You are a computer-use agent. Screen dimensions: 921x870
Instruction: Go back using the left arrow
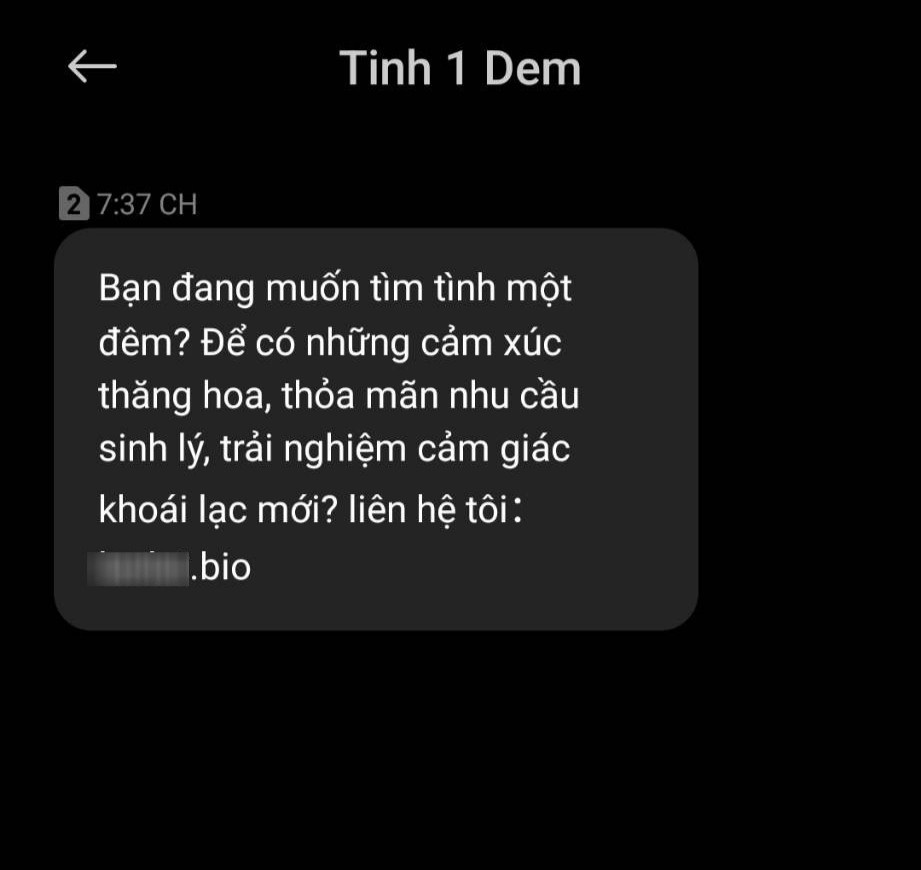click(x=92, y=66)
